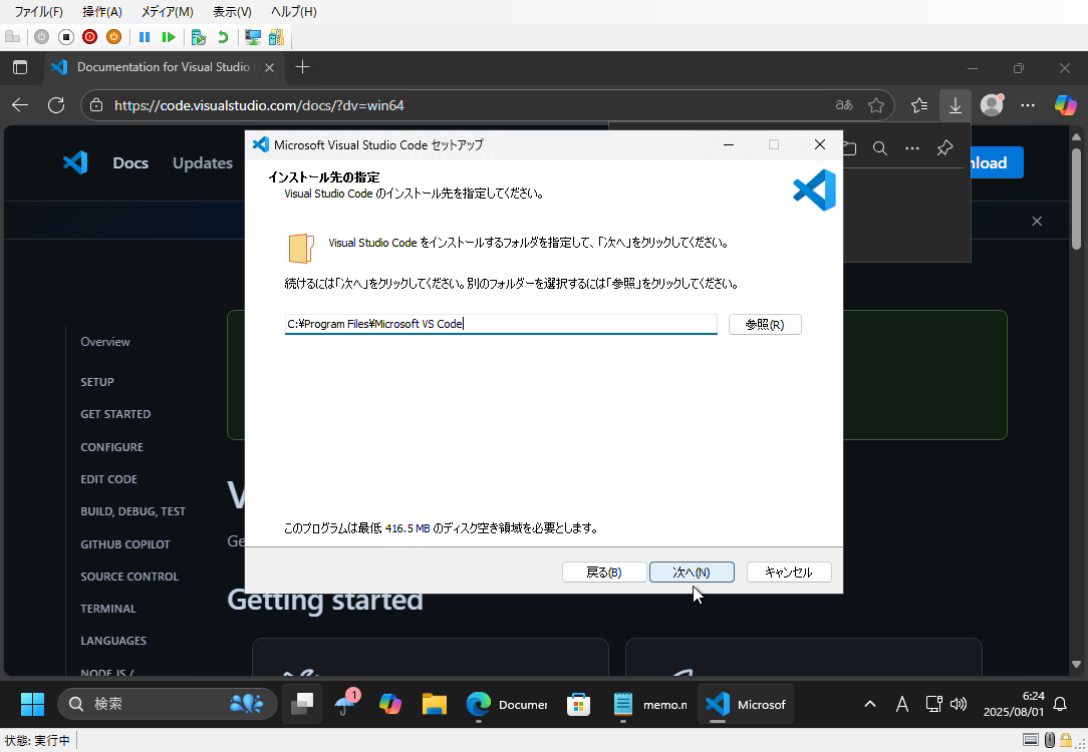Expand the EDIT CODE docs section
The width and height of the screenshot is (1088, 752).
tap(108, 479)
